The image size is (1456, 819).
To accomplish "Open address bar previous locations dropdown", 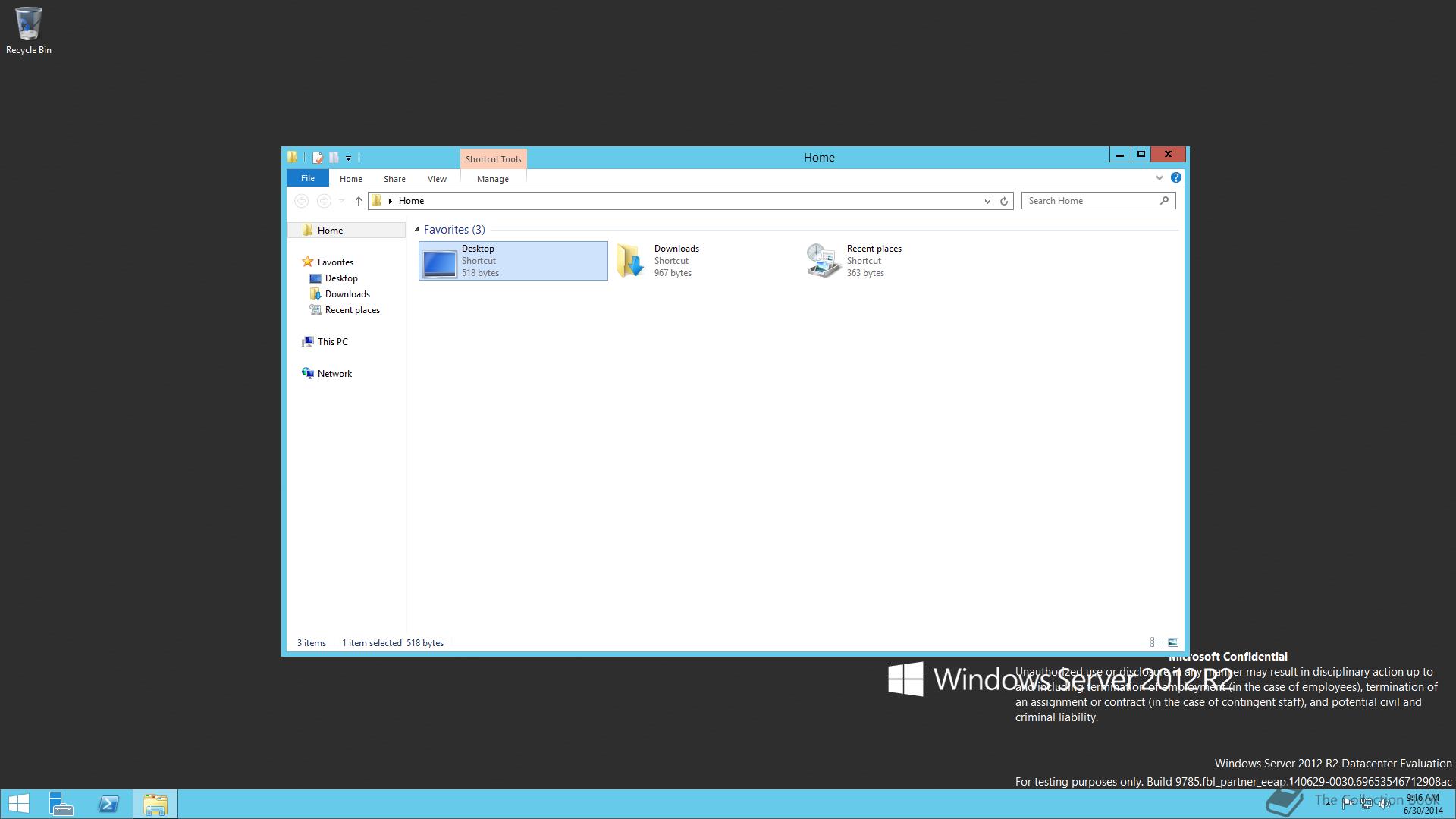I will 987,201.
